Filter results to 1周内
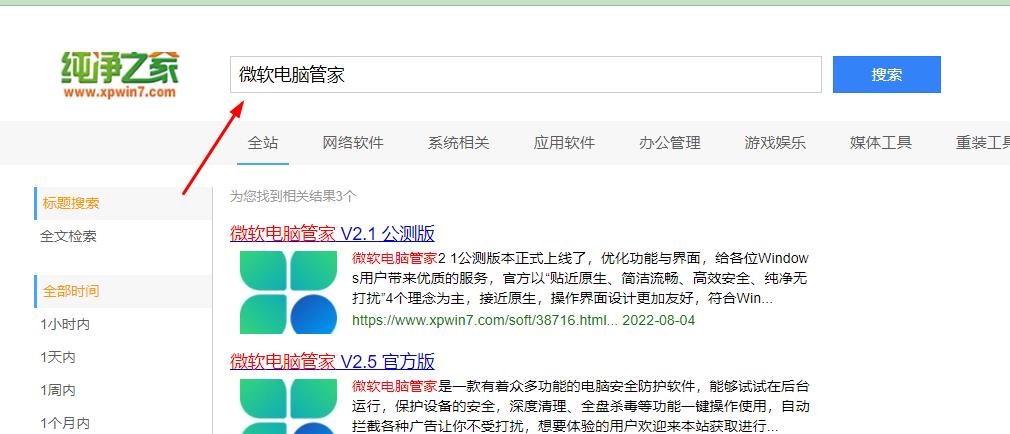1010x434 pixels. pyautogui.click(x=58, y=390)
